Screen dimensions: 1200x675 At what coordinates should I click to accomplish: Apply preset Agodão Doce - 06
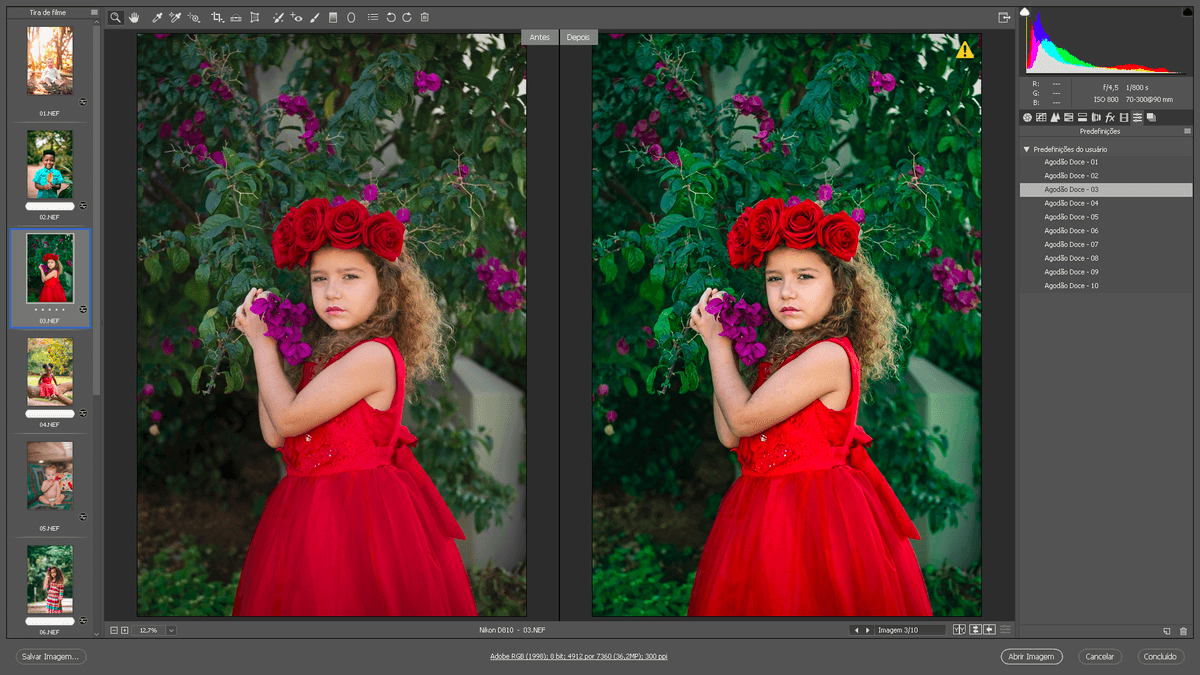click(1106, 230)
